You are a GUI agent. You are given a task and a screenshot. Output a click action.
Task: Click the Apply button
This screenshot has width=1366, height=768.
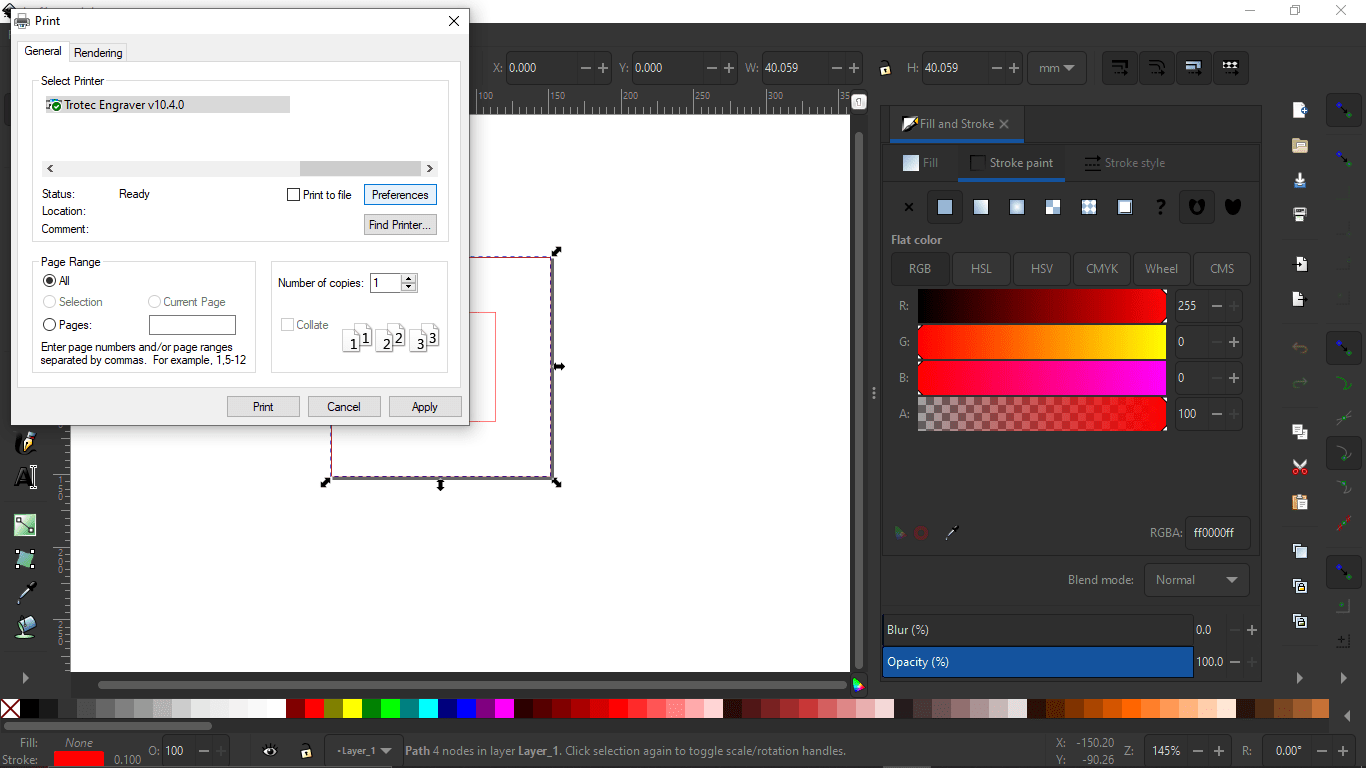[x=424, y=407]
